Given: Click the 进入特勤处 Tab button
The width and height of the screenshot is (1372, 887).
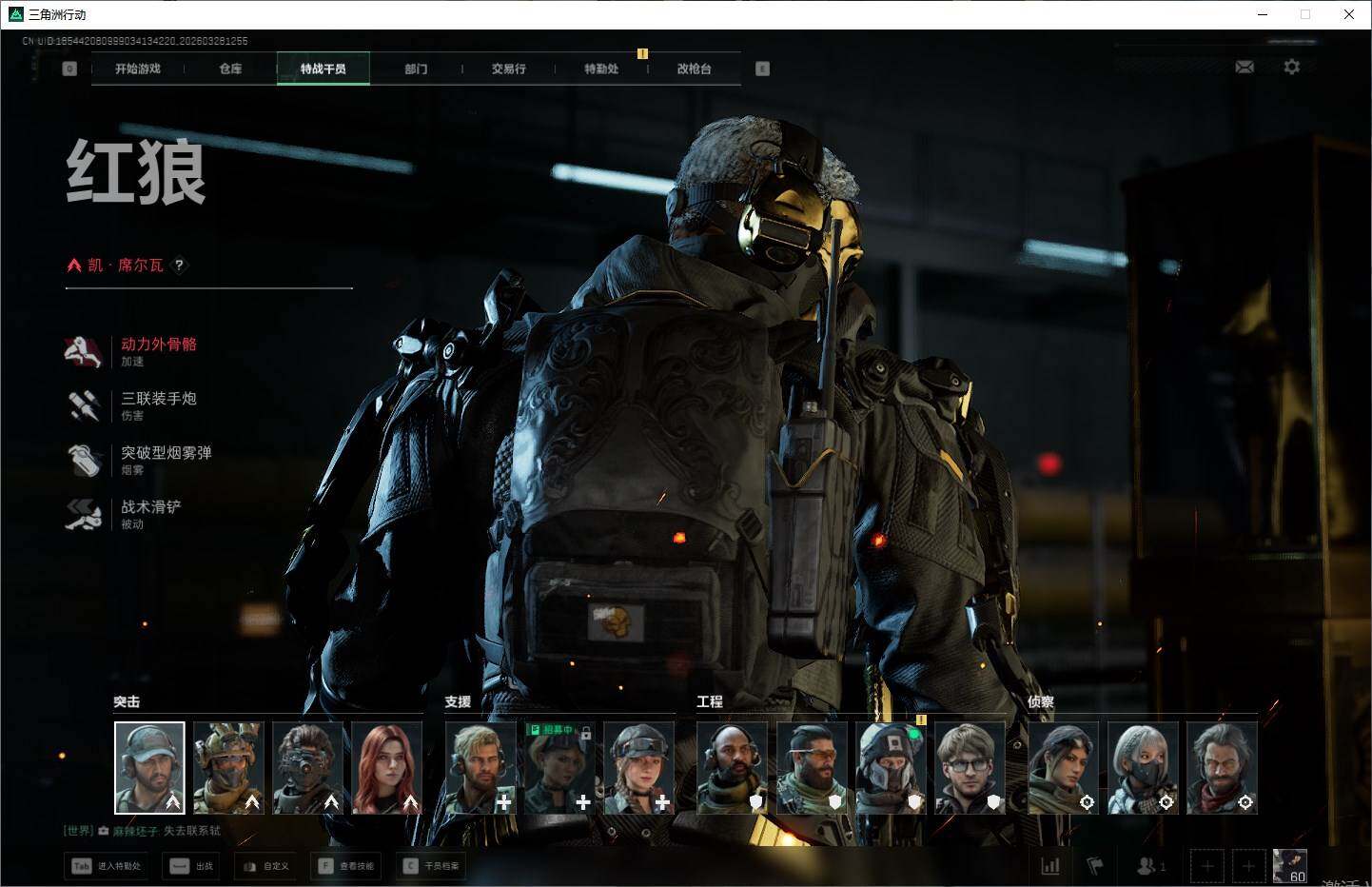Looking at the screenshot, I should [108, 866].
